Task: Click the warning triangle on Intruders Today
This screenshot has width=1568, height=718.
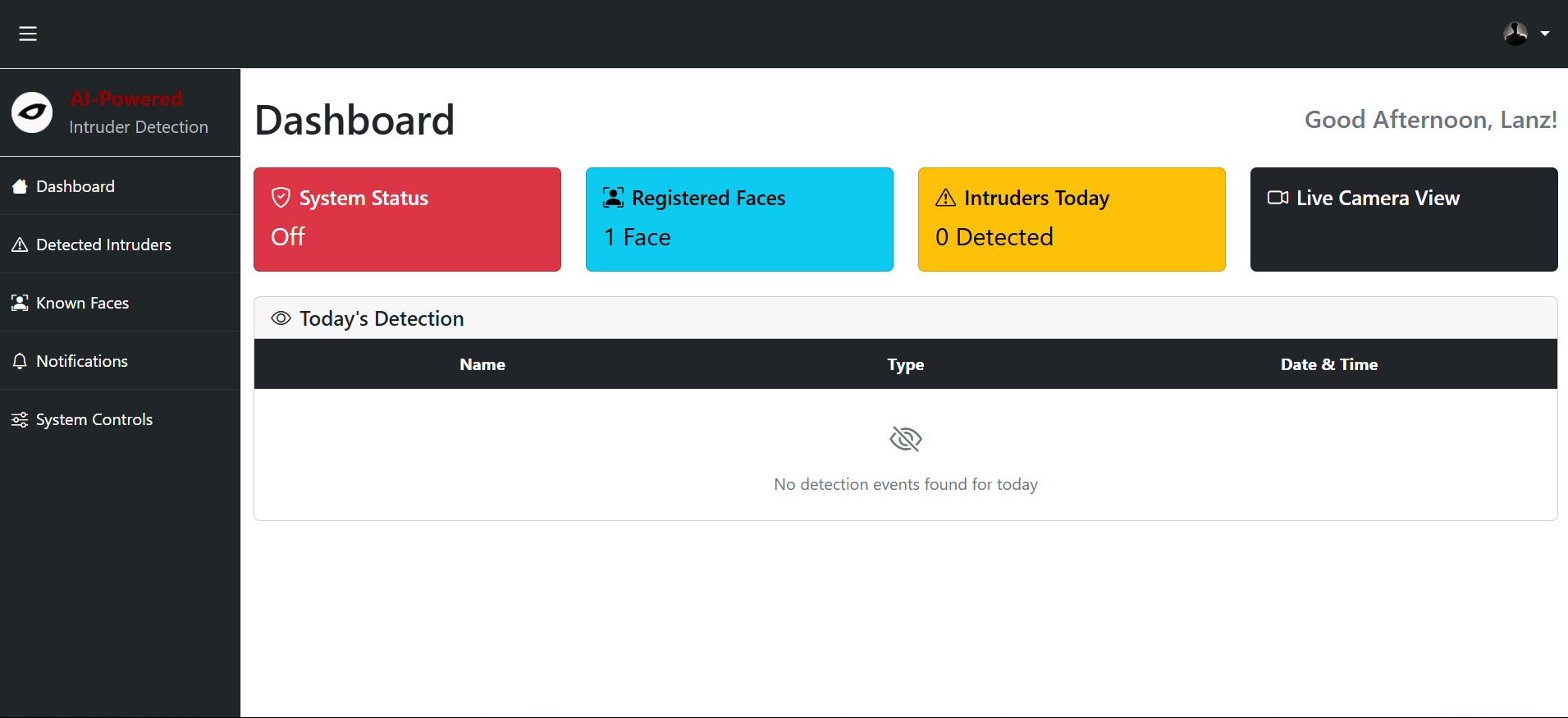Action: click(x=945, y=198)
